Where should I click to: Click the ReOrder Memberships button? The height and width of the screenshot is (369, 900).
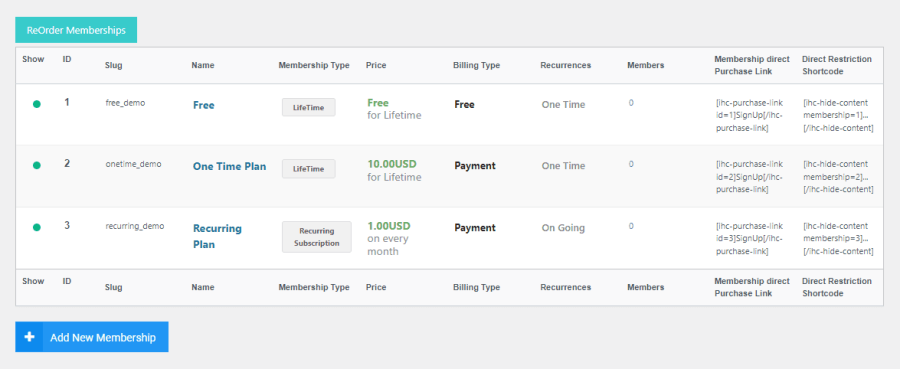pos(76,30)
